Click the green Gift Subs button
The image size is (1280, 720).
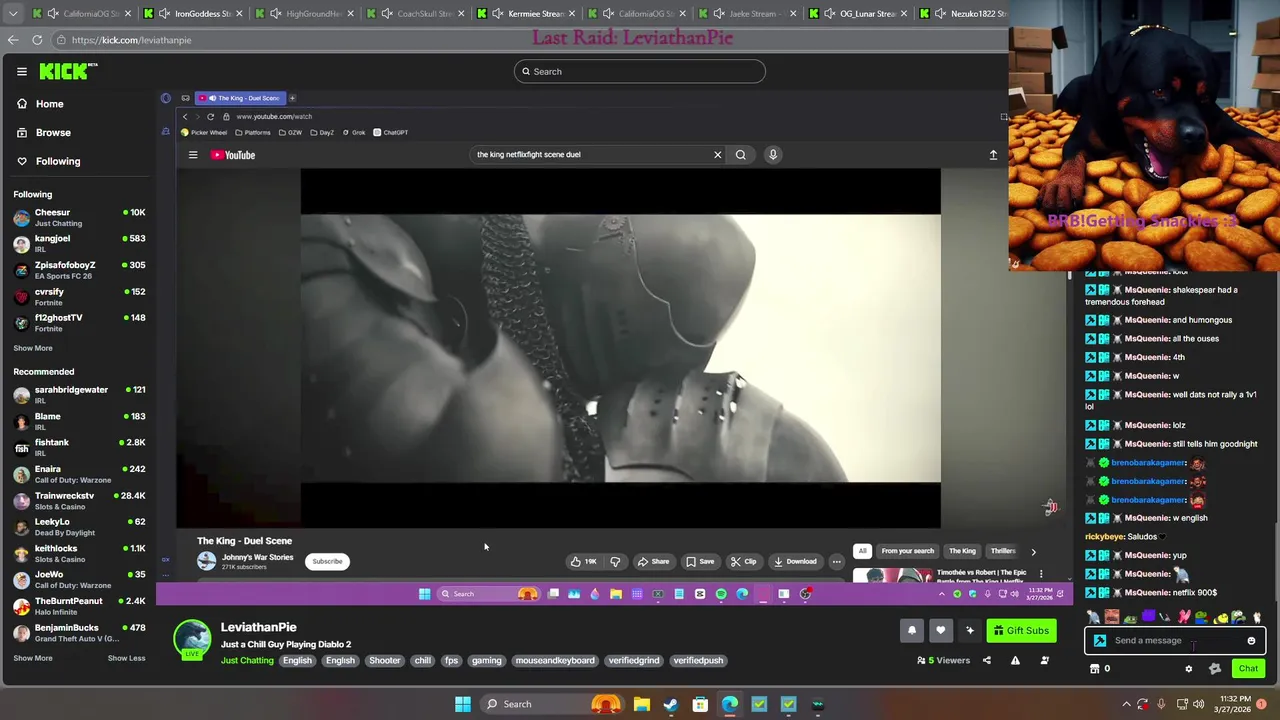pyautogui.click(x=1021, y=630)
